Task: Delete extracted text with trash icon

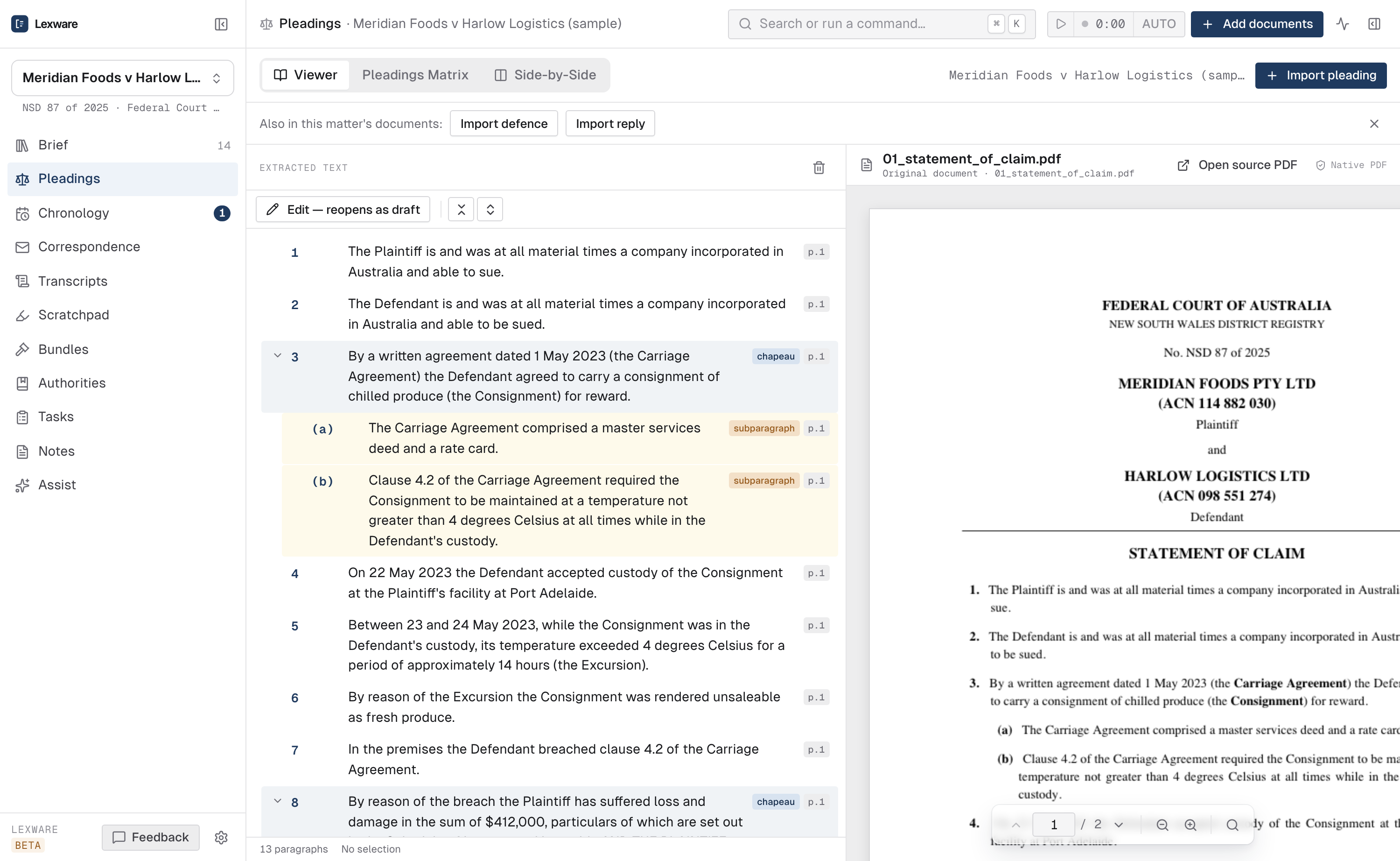Action: pyautogui.click(x=819, y=168)
